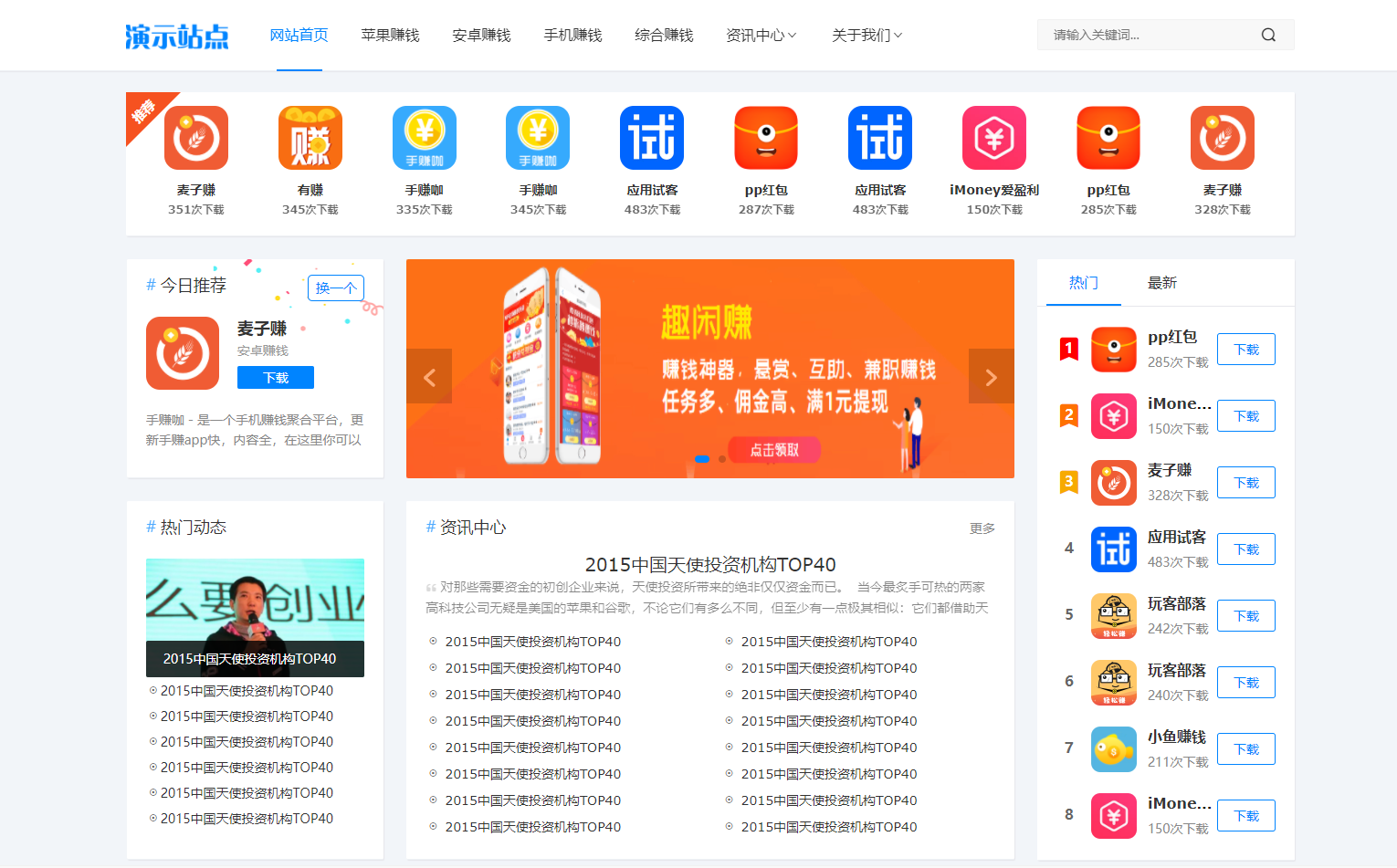Click the 玩客部落 icon ranked fifth
Viewport: 1397px width, 868px height.
[x=1113, y=615]
